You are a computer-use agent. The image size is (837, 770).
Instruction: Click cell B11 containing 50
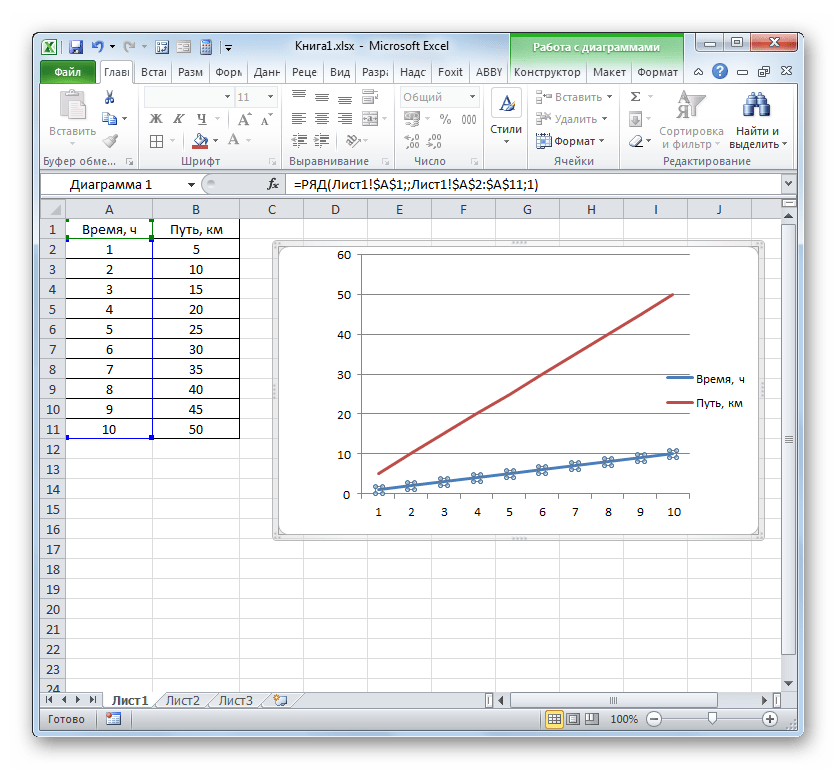point(196,429)
